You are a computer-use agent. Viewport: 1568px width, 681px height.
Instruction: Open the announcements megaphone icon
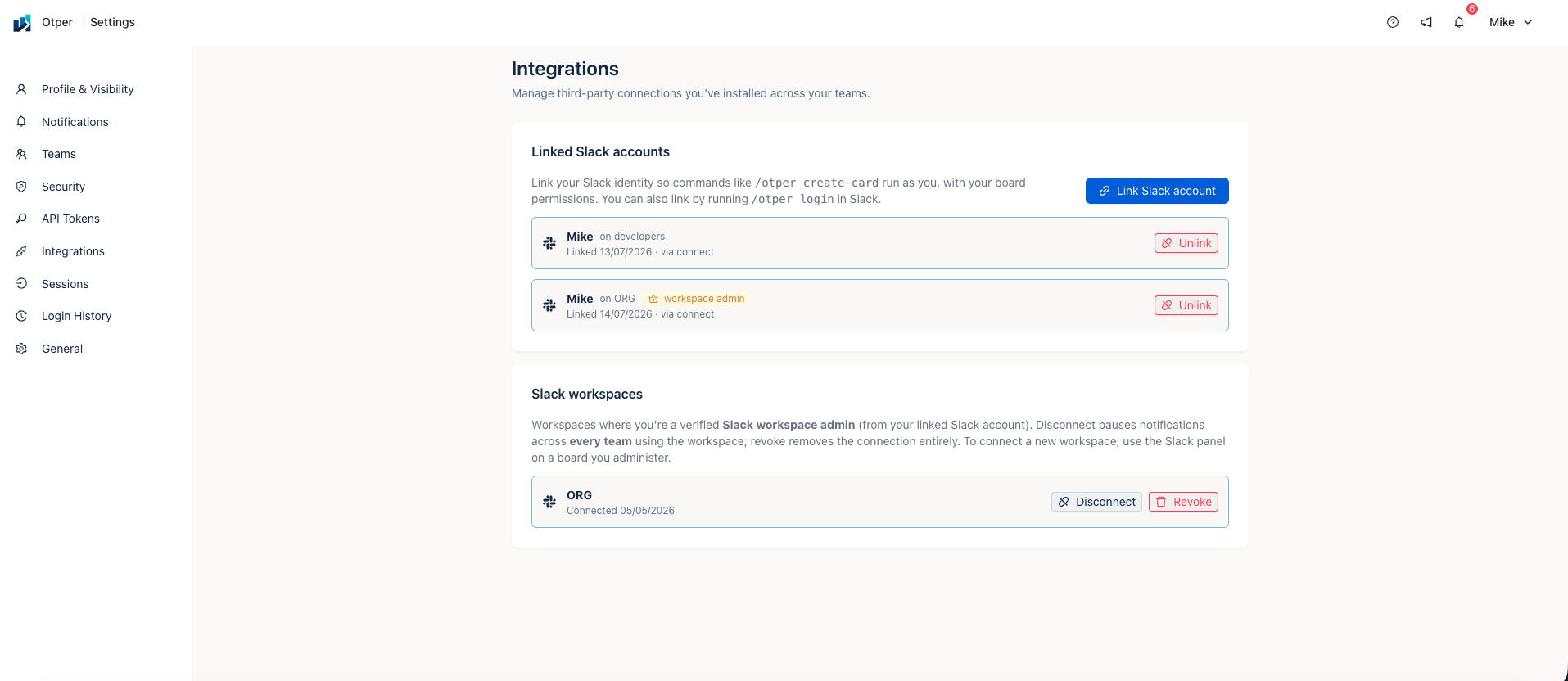click(x=1426, y=22)
